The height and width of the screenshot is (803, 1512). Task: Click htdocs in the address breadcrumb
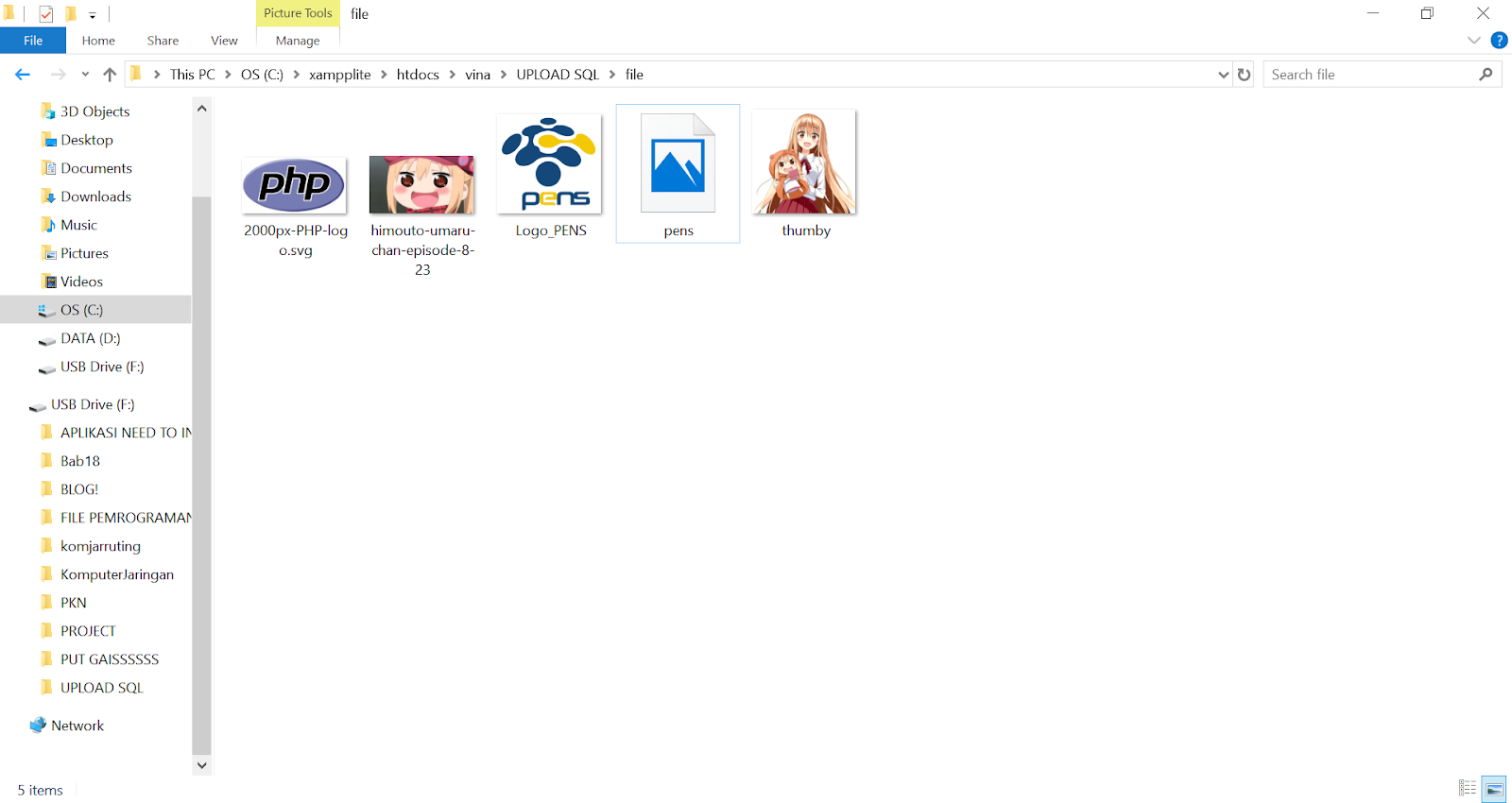tap(418, 75)
